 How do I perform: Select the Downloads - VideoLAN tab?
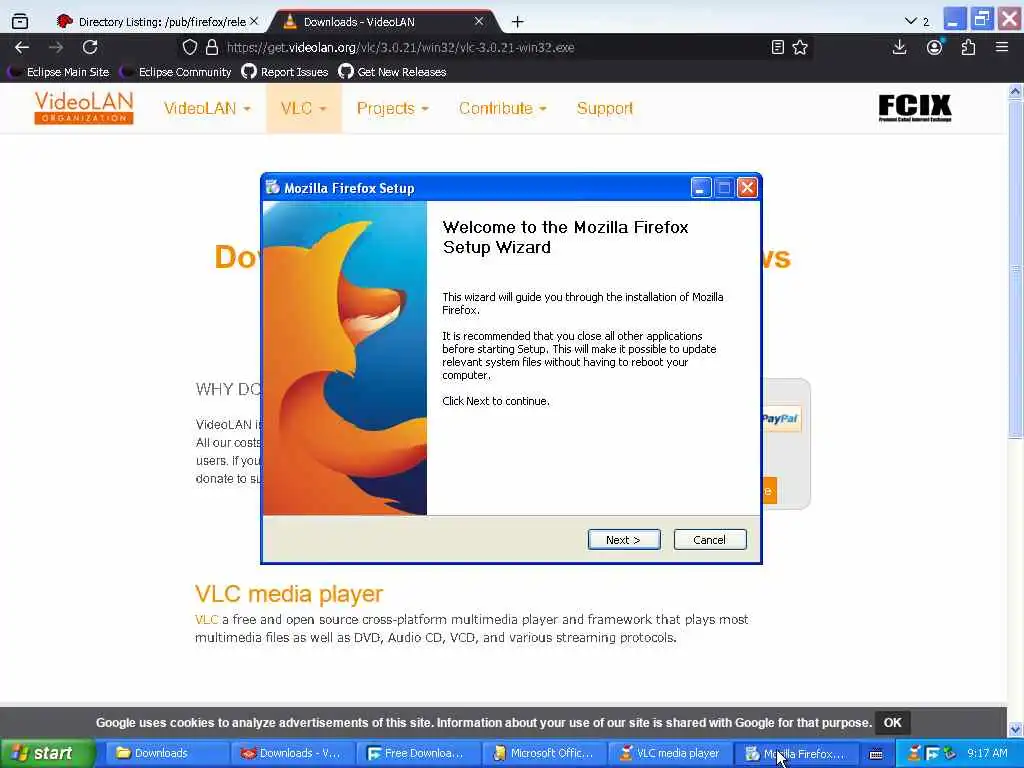[382, 22]
